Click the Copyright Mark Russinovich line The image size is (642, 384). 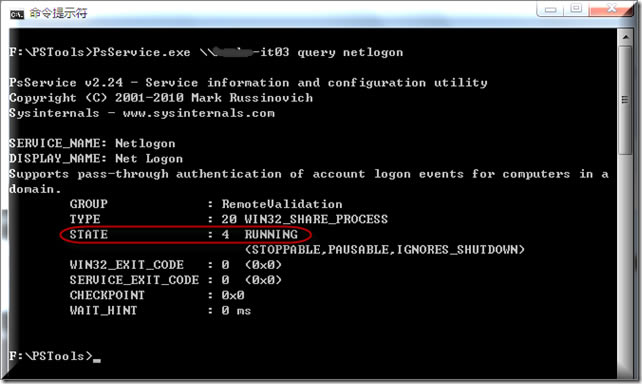point(161,98)
